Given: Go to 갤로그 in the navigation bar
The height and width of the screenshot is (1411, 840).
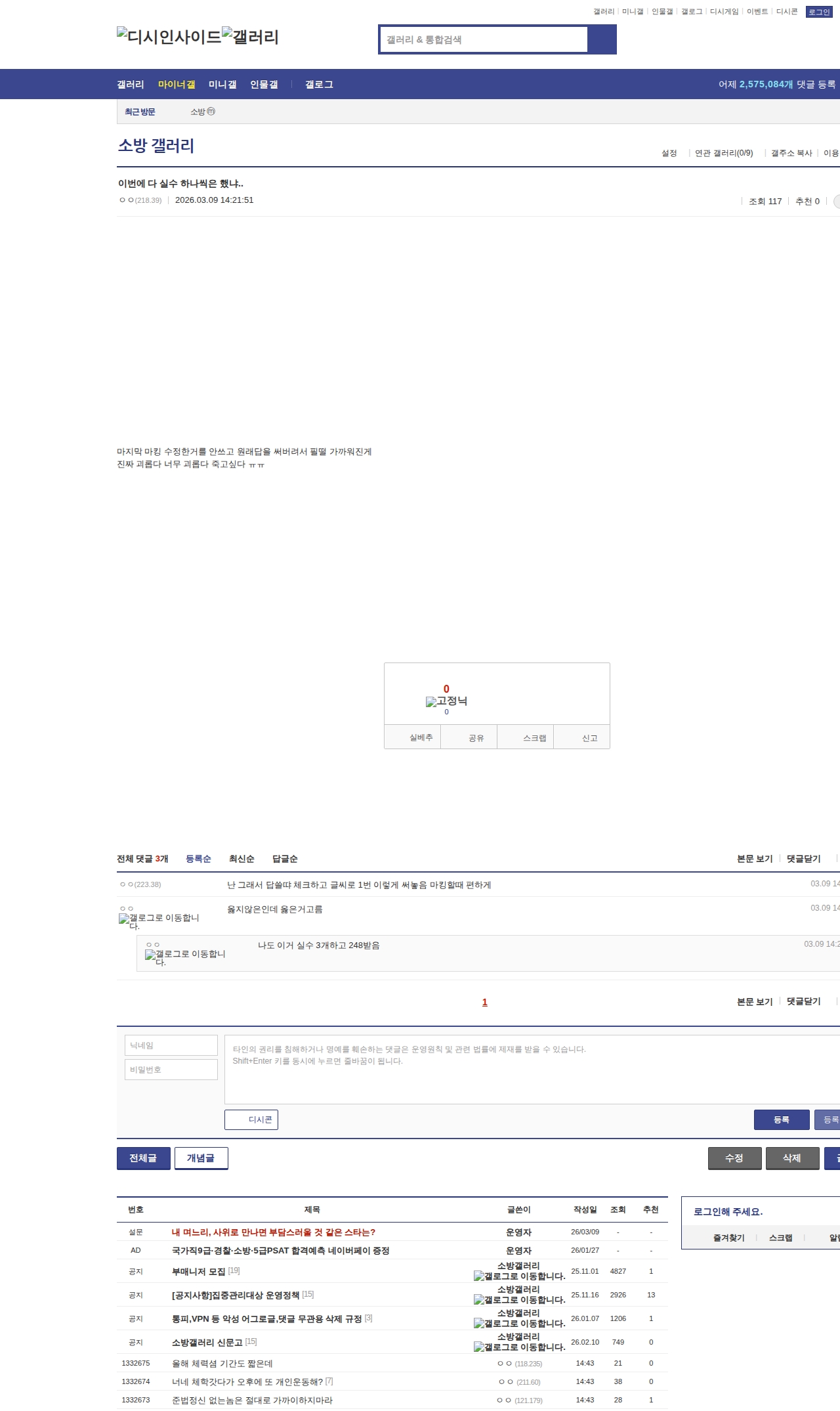Looking at the screenshot, I should [x=319, y=84].
